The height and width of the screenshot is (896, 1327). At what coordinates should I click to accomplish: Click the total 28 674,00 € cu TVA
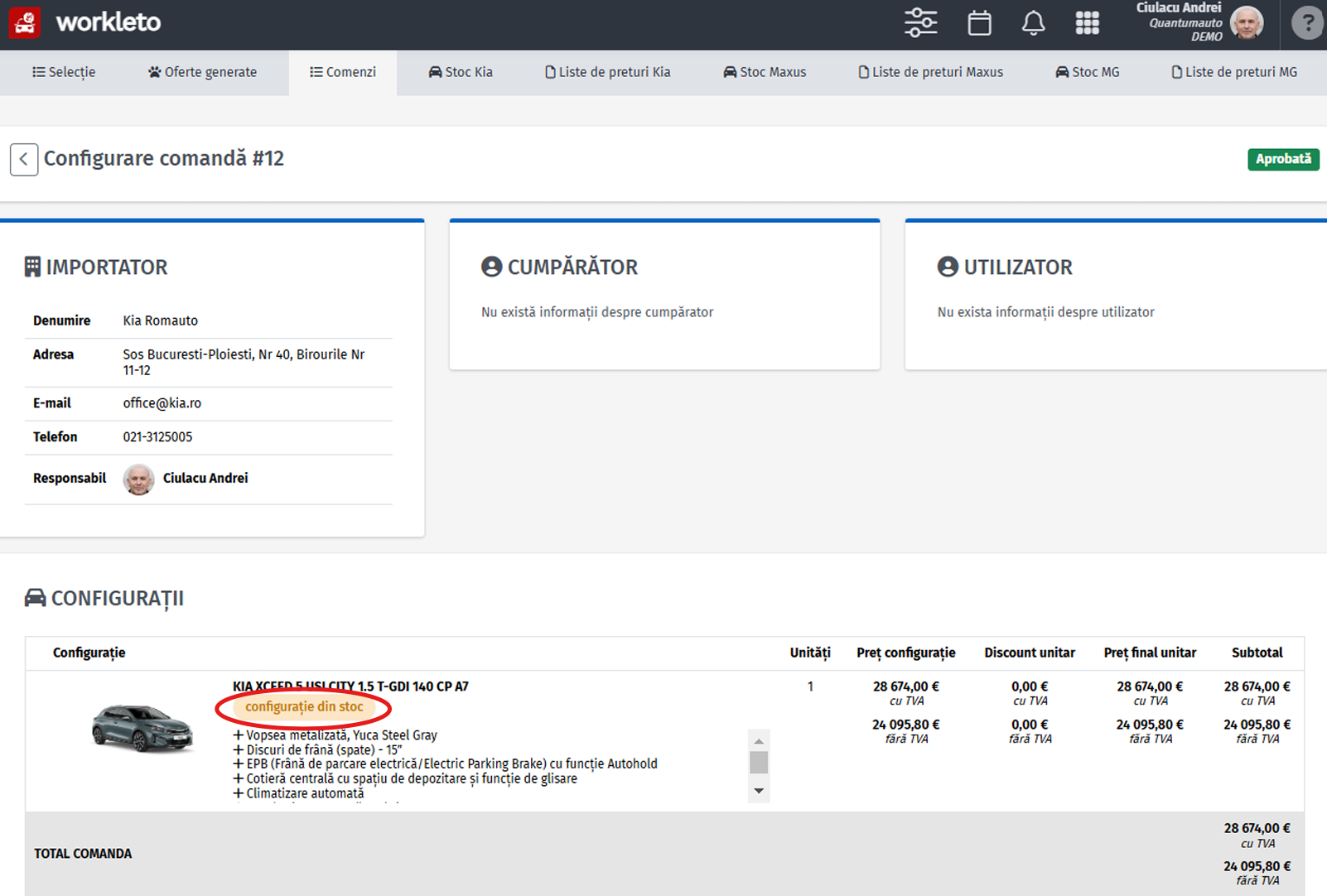(x=1257, y=835)
